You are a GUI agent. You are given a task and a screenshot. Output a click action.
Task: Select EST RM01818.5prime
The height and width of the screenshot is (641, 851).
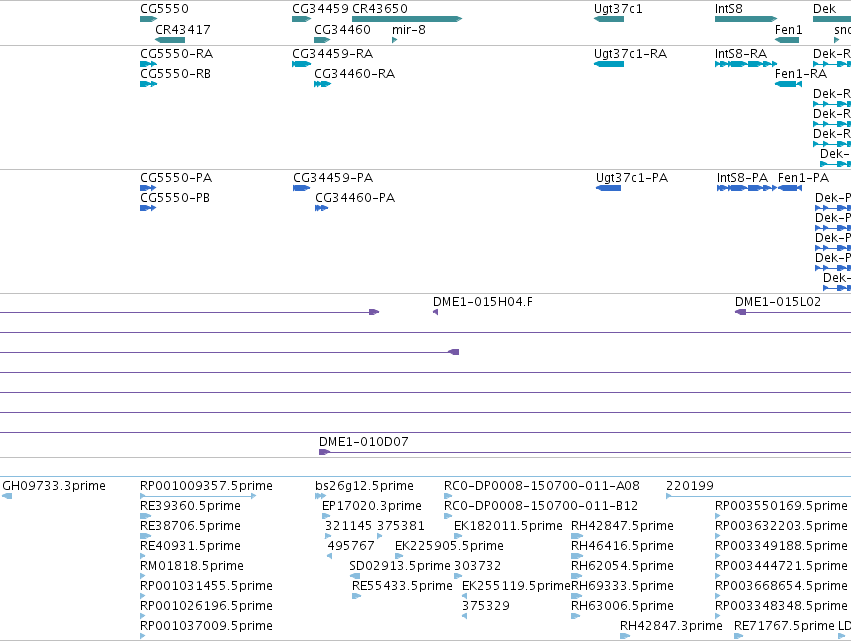(x=192, y=566)
